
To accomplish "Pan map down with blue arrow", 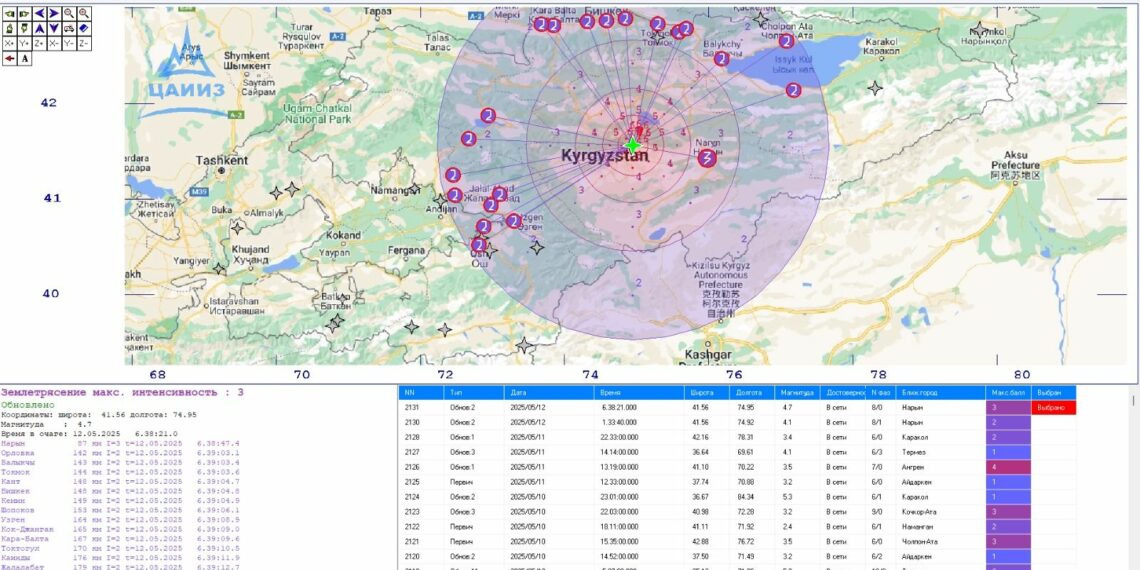I will pyautogui.click(x=54, y=28).
